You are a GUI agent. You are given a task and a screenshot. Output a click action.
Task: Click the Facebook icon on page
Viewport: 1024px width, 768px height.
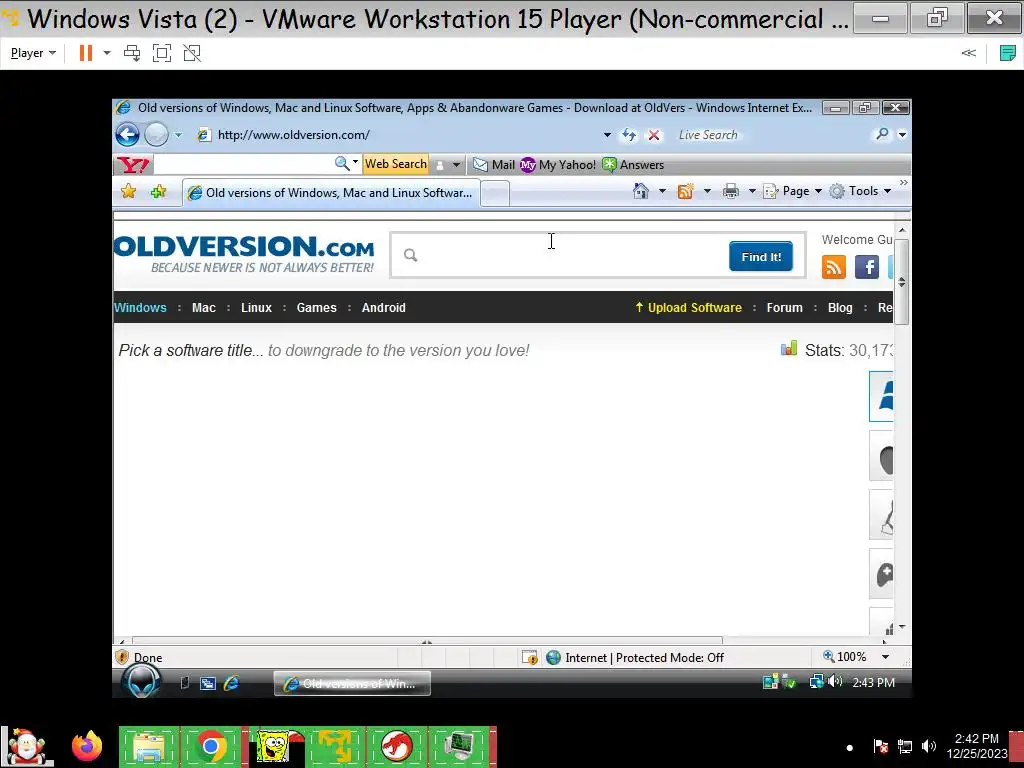867,267
